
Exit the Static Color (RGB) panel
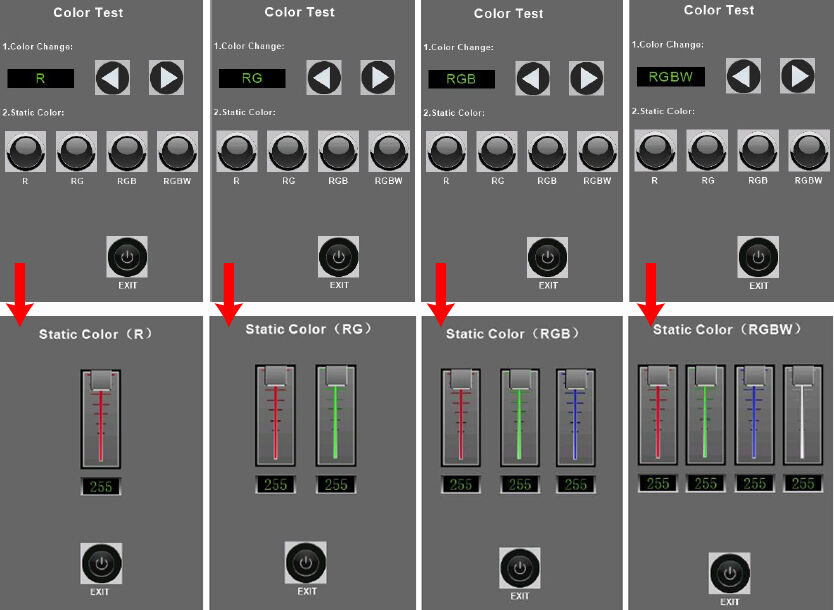(520, 569)
